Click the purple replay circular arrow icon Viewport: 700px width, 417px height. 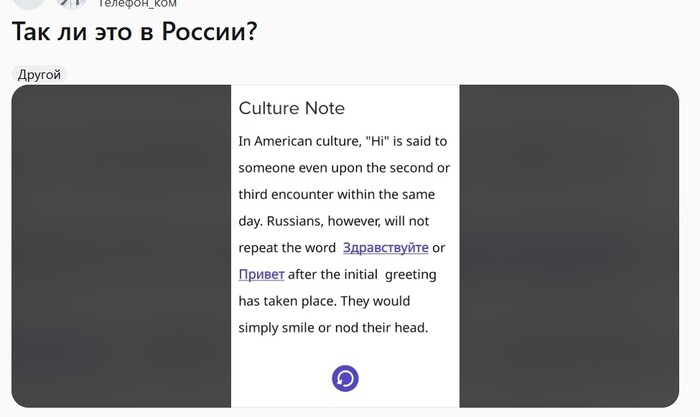pos(345,379)
